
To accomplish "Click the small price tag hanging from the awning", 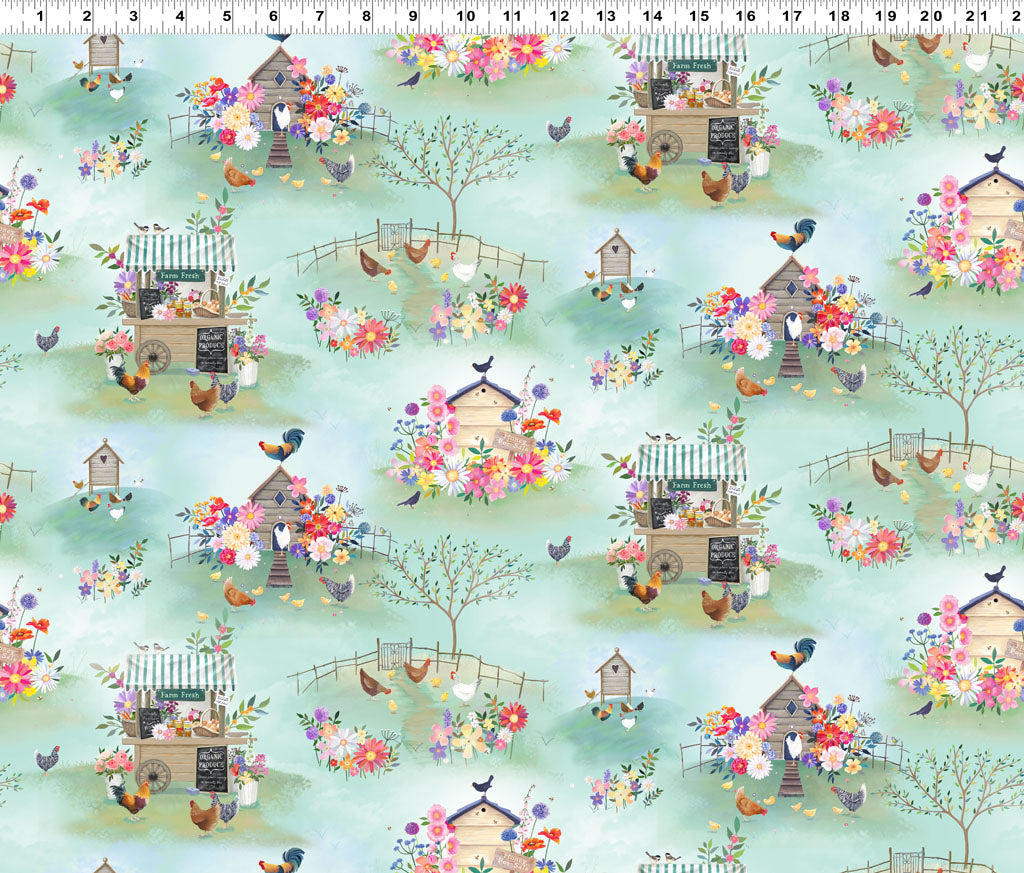I will pyautogui.click(x=222, y=279).
